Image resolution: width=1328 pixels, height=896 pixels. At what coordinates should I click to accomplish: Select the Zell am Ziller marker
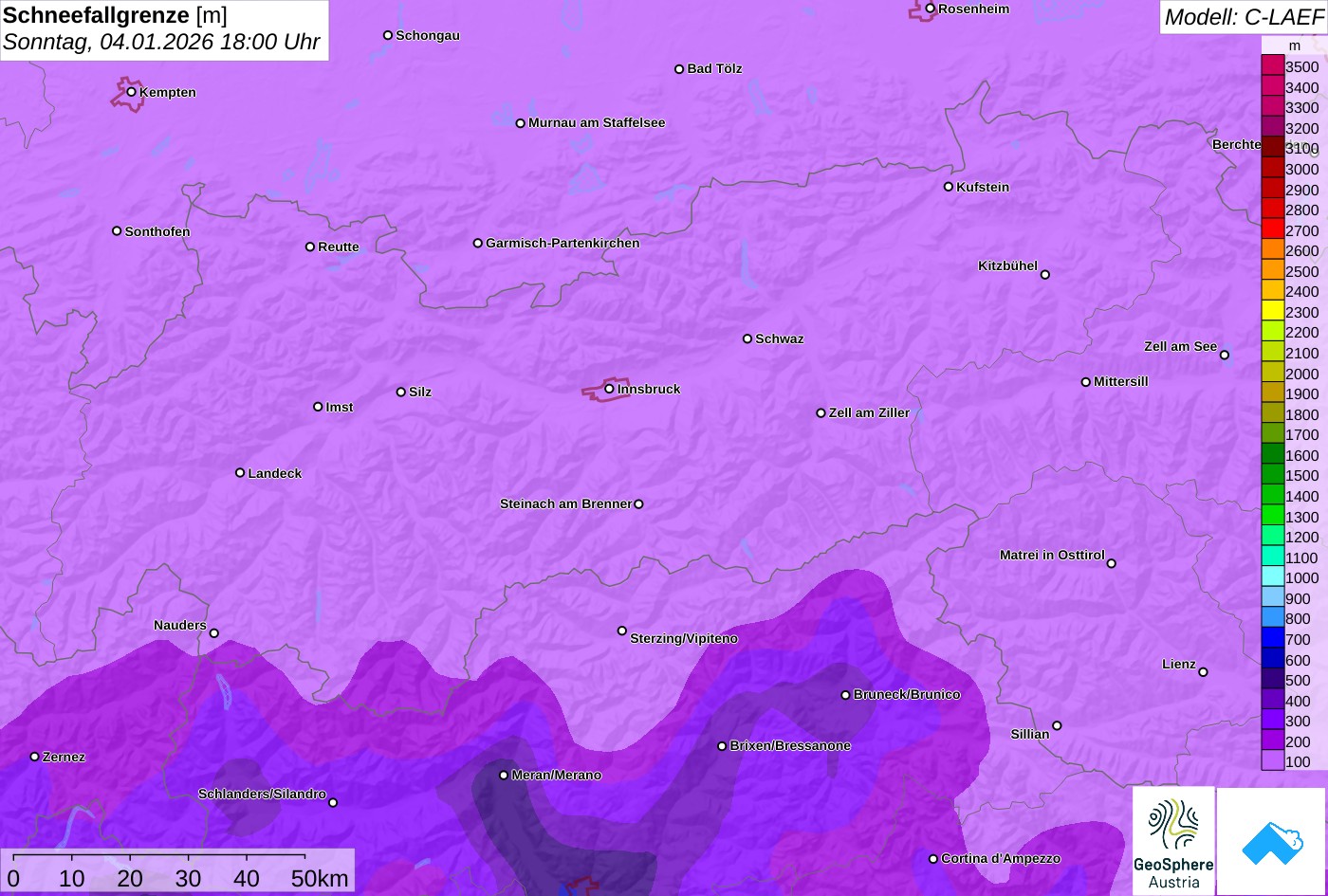(821, 413)
